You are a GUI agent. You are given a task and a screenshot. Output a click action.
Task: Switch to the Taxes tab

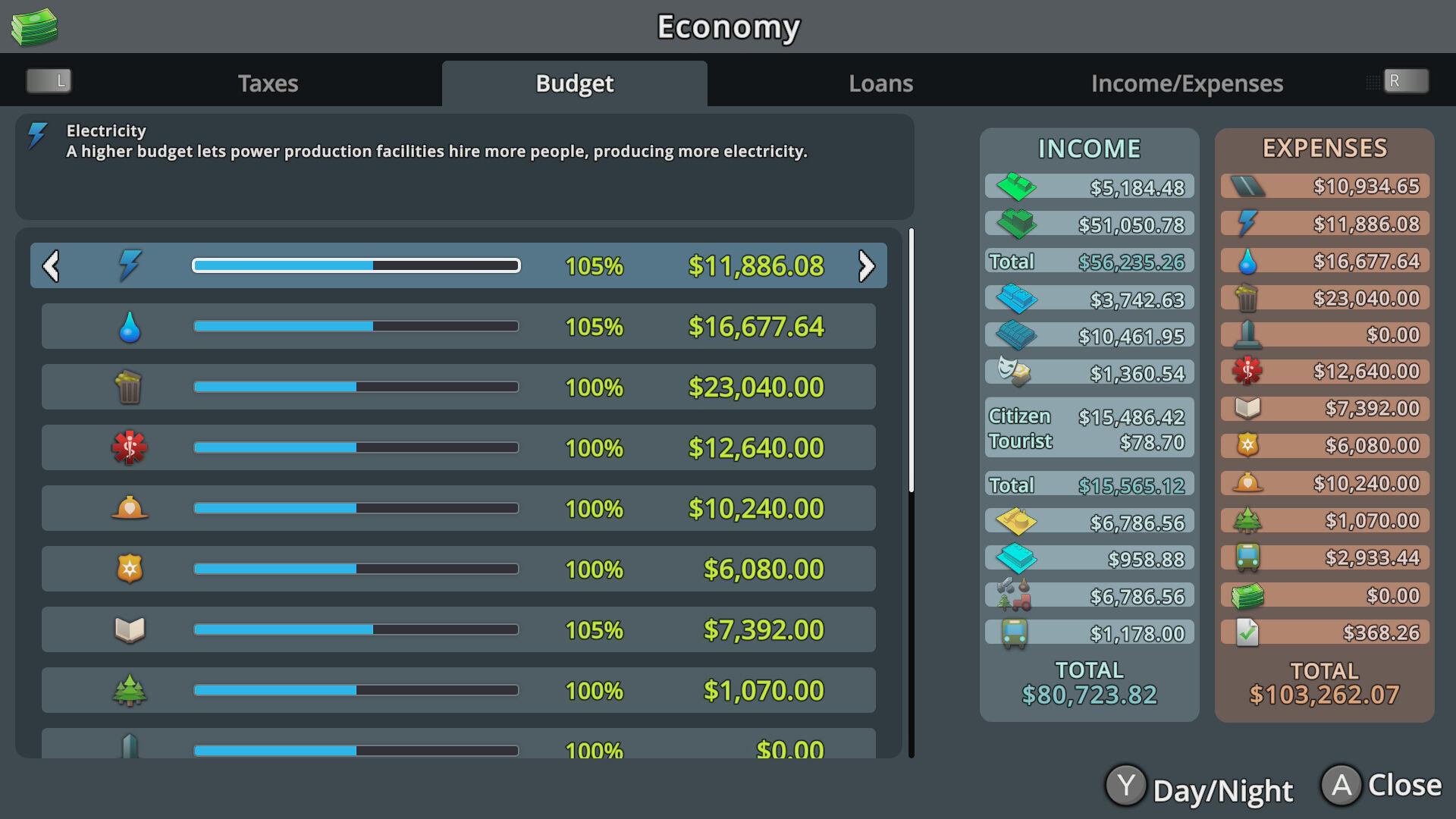[x=268, y=83]
